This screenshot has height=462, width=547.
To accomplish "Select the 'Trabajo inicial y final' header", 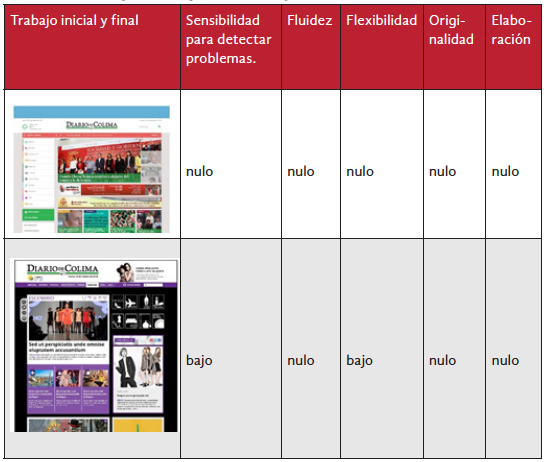I will pos(75,20).
